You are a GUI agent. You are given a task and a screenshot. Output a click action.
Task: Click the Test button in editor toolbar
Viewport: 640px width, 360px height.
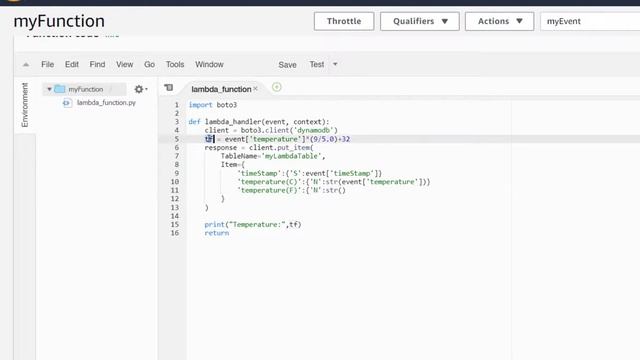[316, 64]
